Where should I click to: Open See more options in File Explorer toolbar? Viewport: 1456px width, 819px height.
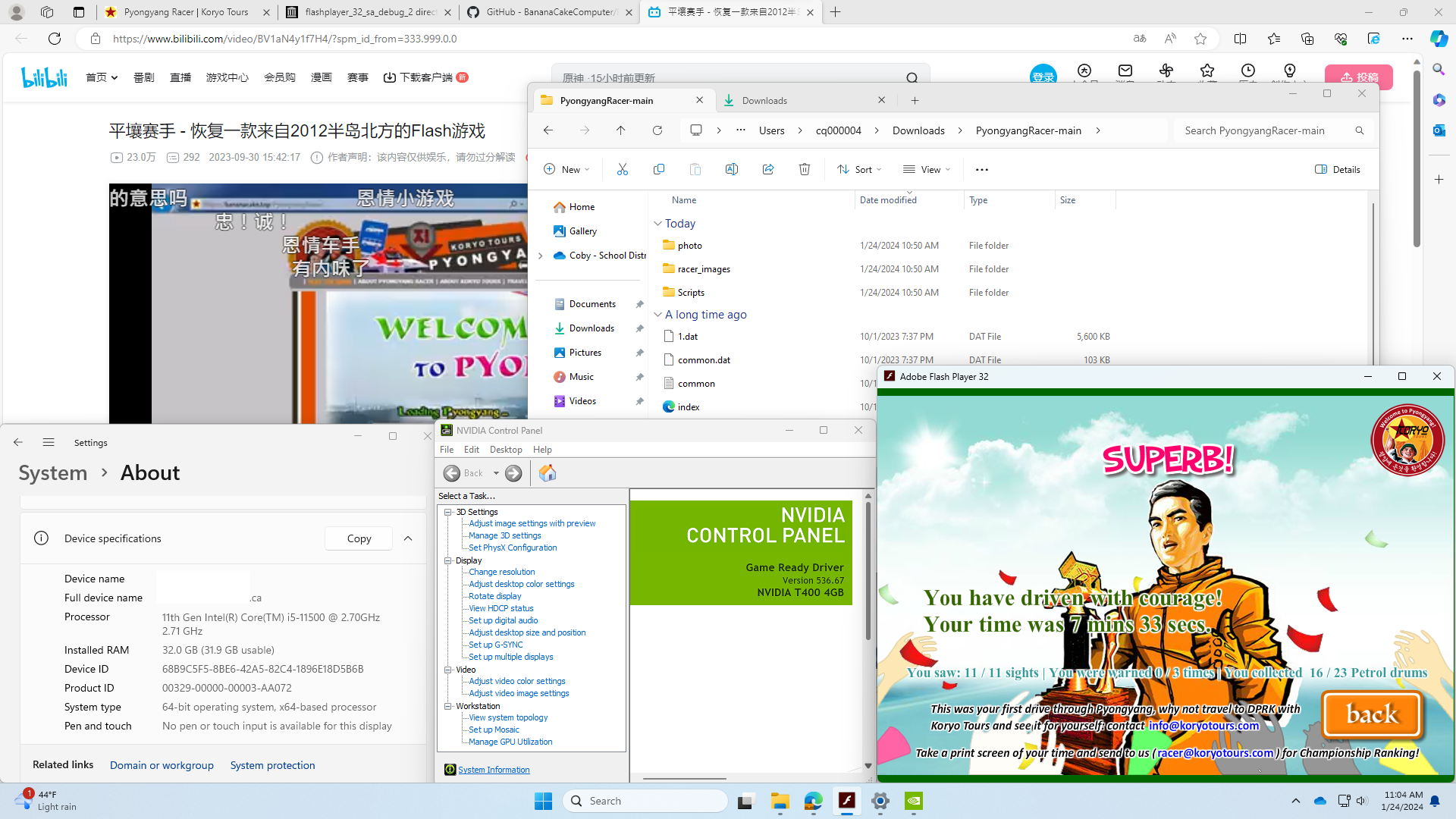982,170
